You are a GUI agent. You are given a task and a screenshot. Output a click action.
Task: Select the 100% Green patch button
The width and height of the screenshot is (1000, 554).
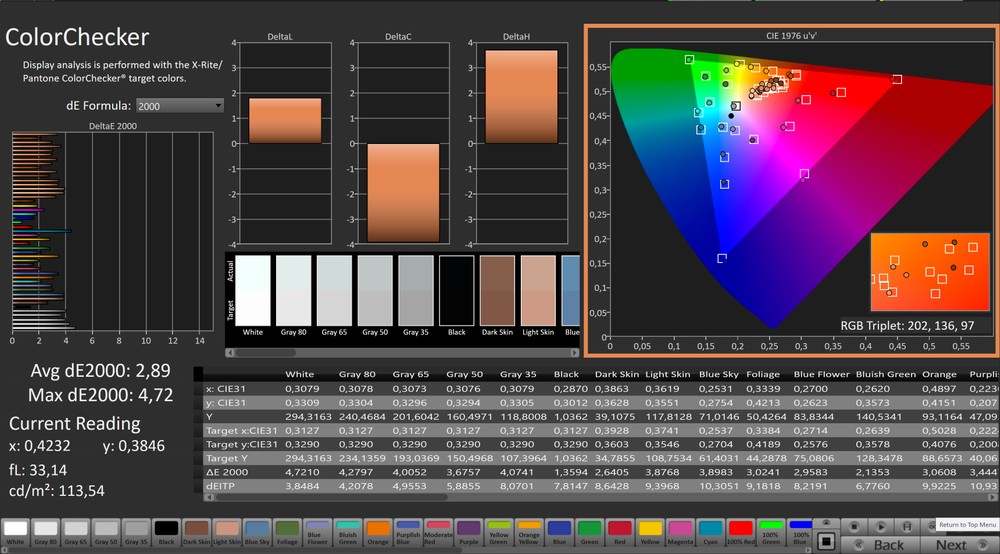(770, 532)
